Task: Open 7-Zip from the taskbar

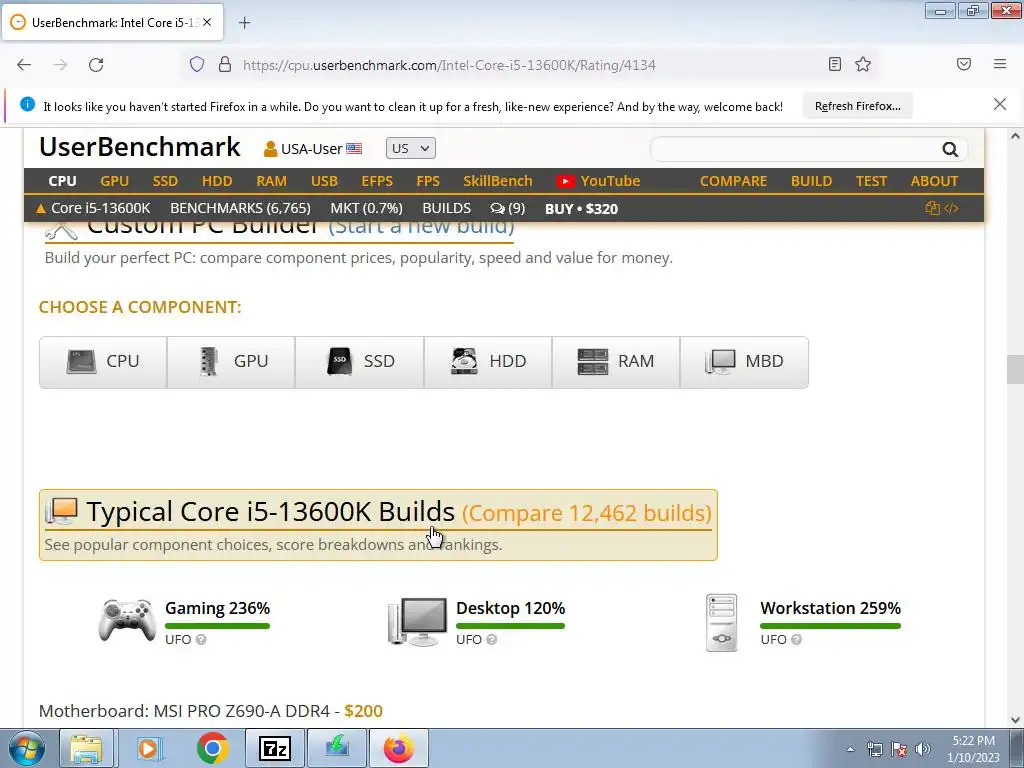Action: (x=274, y=748)
